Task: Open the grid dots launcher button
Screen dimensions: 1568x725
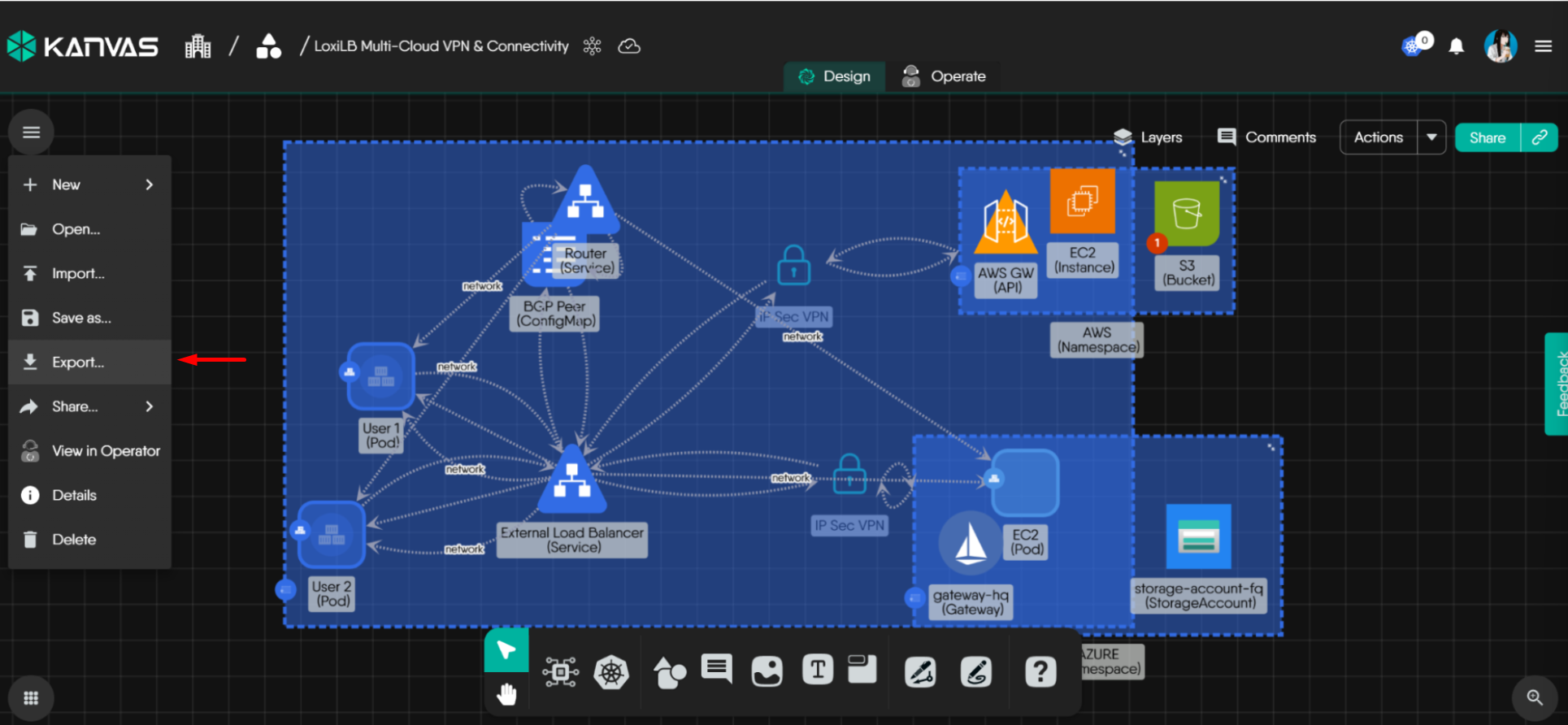Action: 32,697
